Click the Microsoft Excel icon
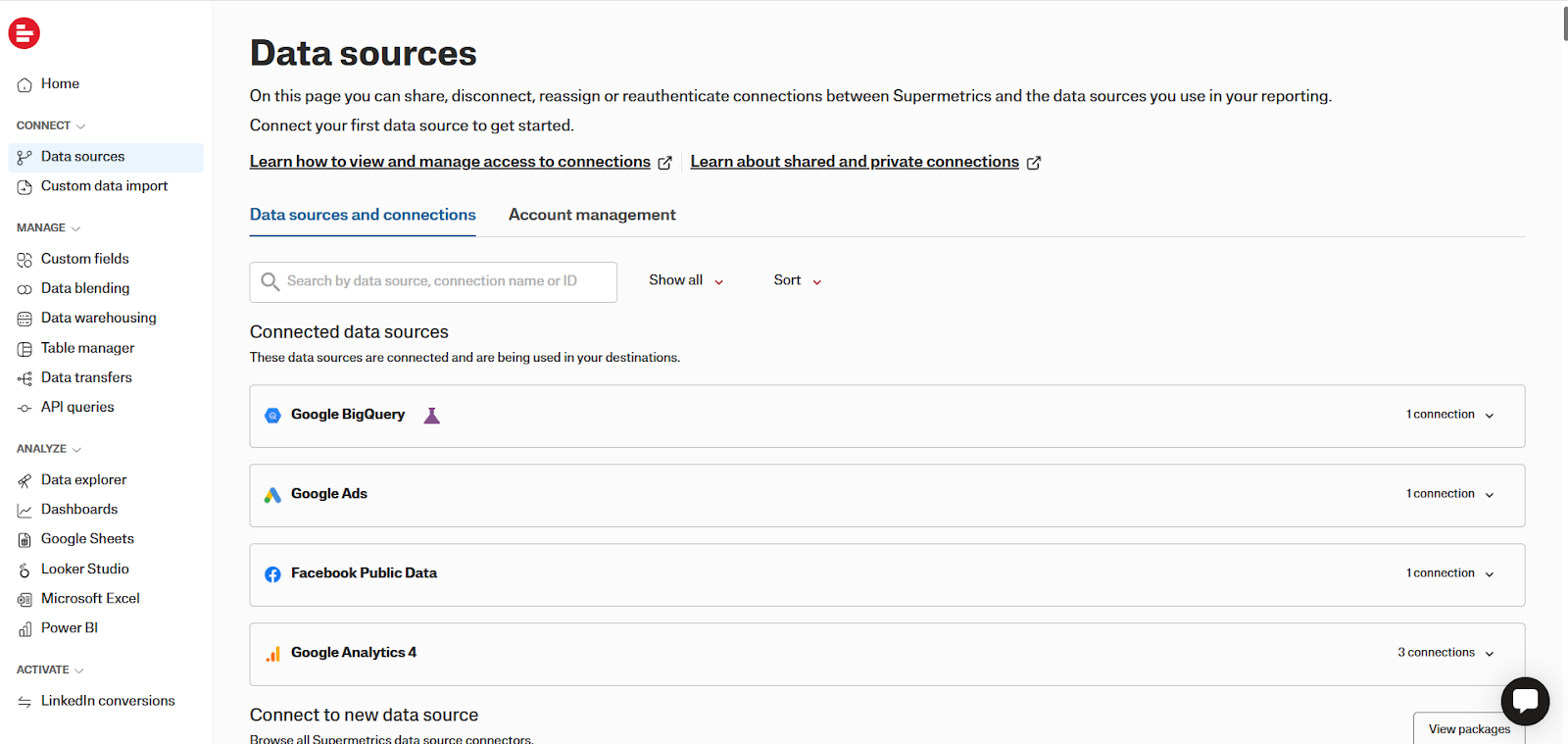The height and width of the screenshot is (744, 1568). click(24, 599)
